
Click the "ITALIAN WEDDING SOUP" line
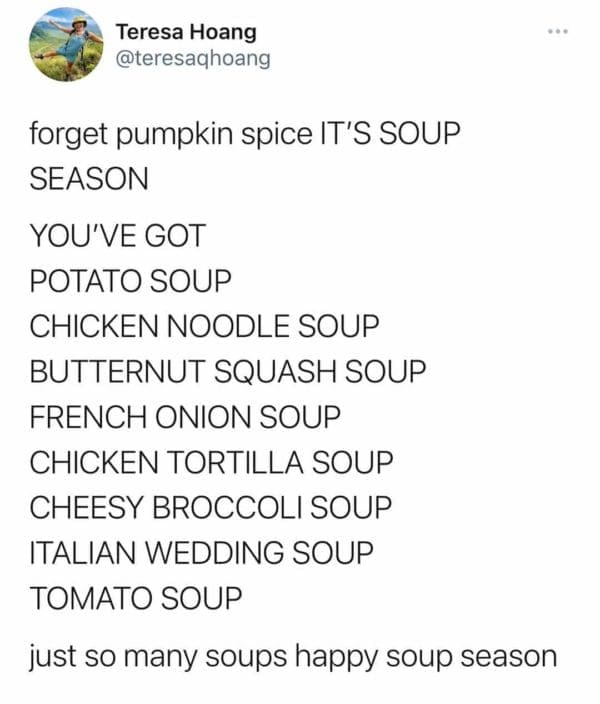coord(202,552)
